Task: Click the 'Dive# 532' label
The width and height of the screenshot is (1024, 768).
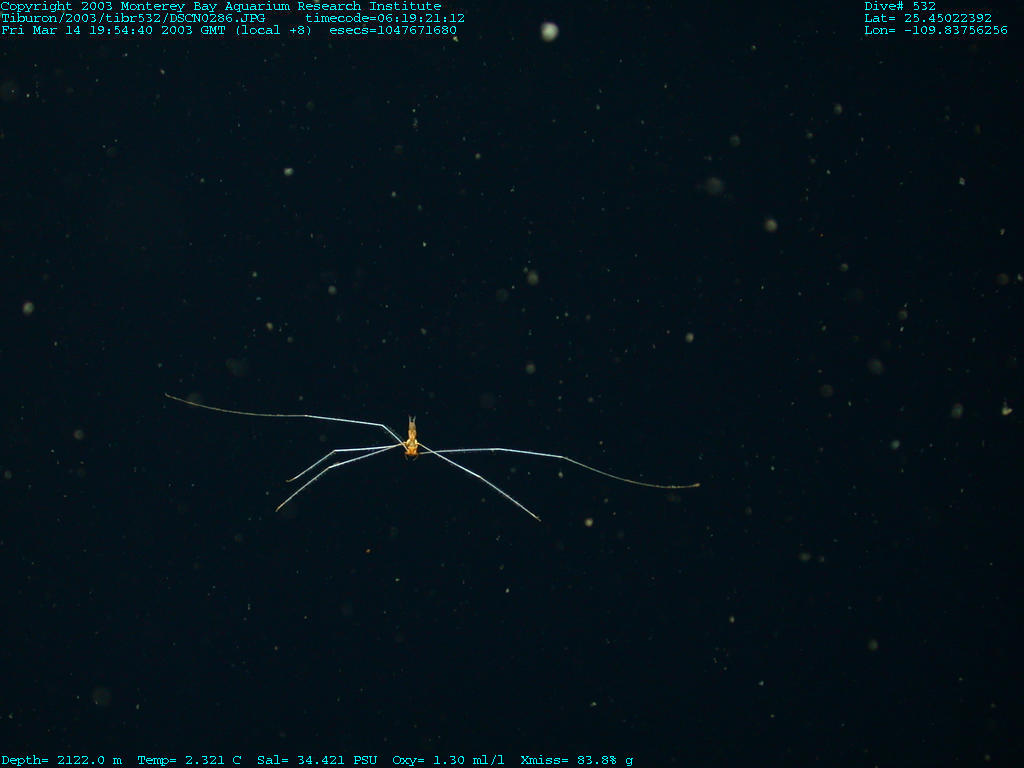Action: click(900, 6)
